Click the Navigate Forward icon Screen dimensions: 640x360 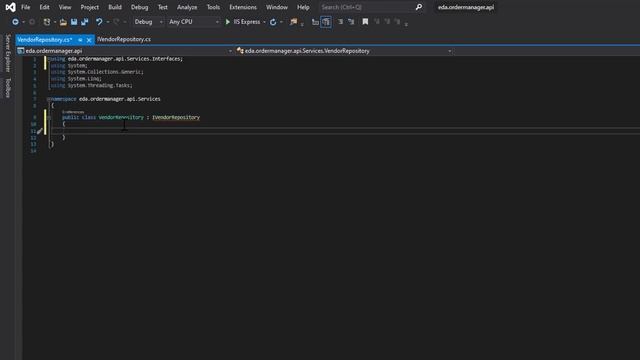tap(32, 22)
